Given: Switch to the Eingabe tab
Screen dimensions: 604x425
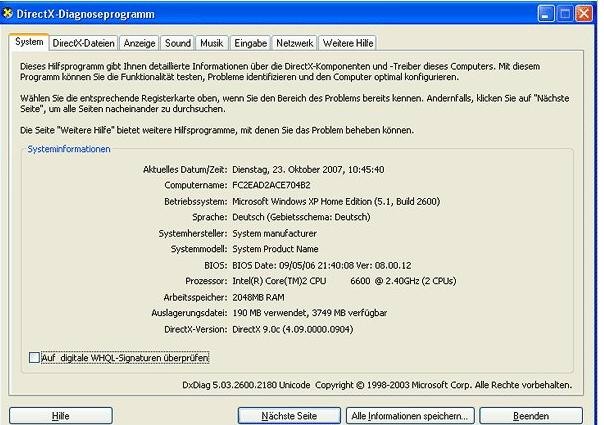Looking at the screenshot, I should (250, 44).
